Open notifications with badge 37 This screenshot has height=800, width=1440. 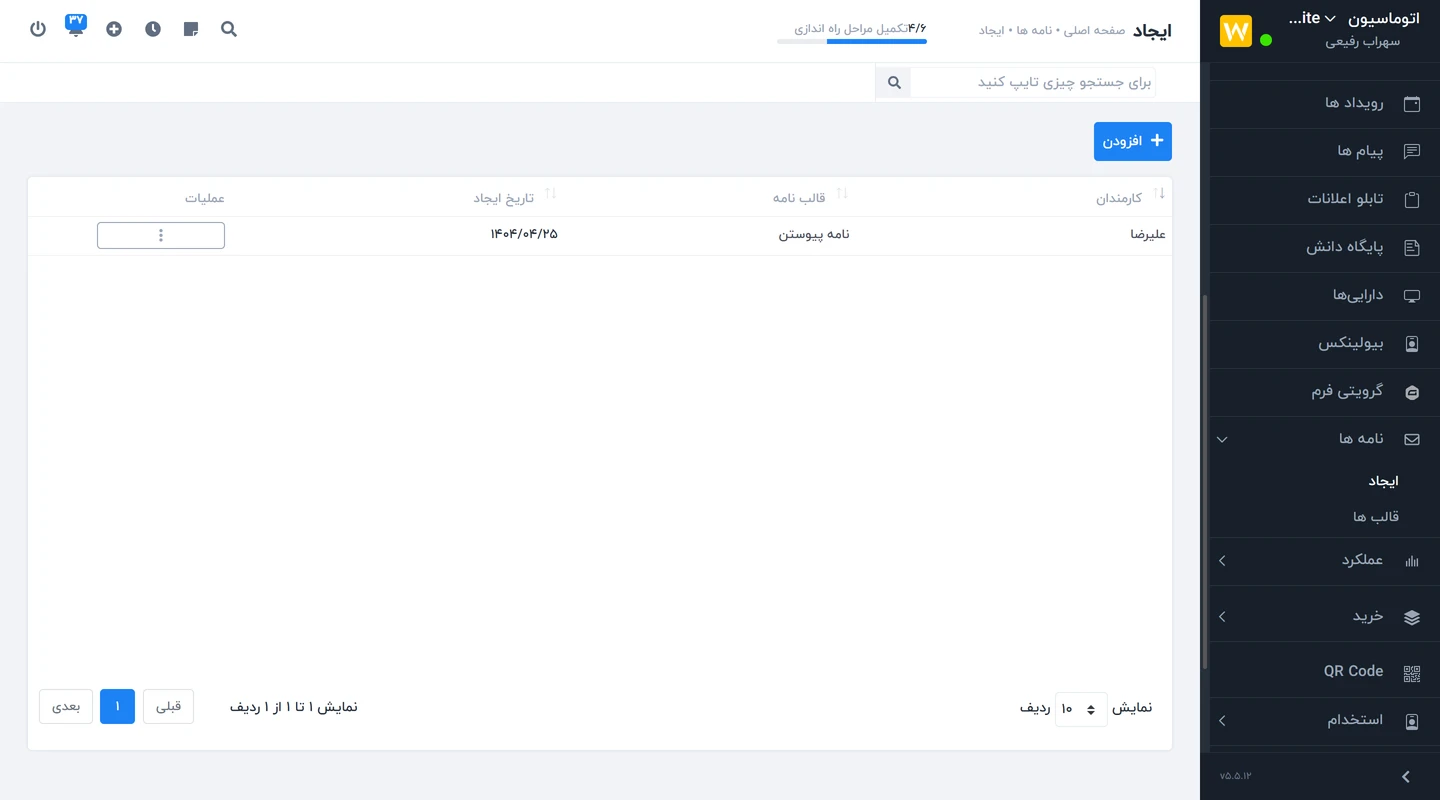76,26
